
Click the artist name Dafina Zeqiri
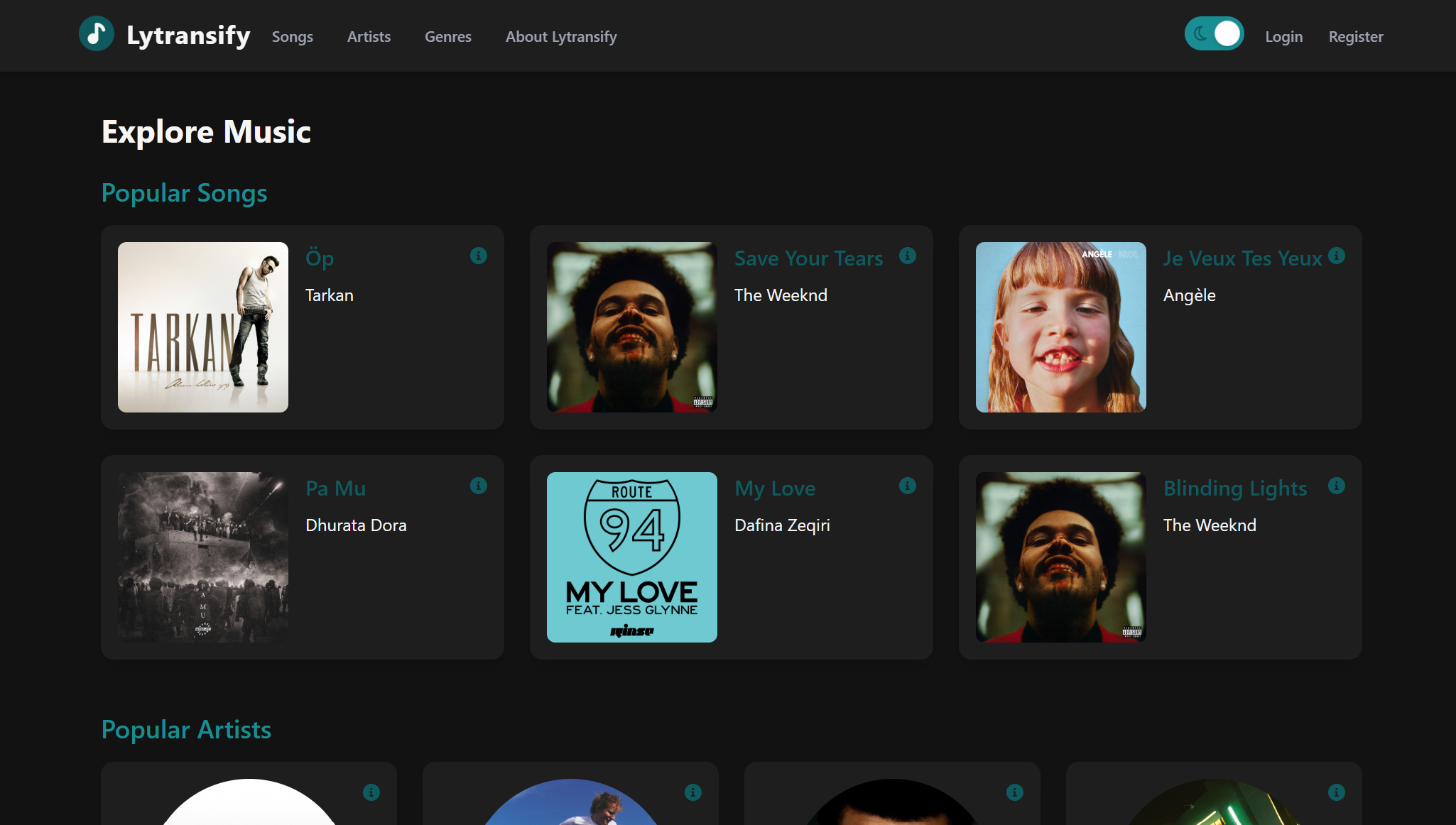[x=782, y=525]
